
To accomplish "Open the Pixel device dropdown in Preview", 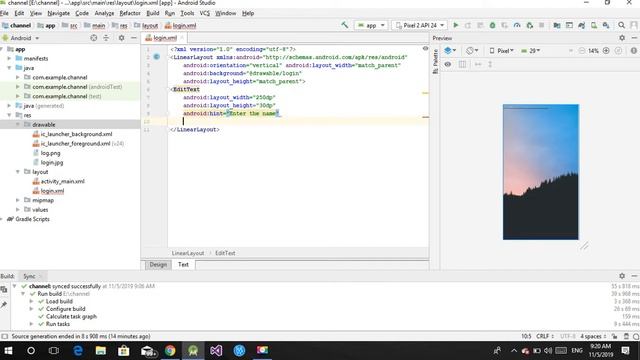I will (x=502, y=51).
